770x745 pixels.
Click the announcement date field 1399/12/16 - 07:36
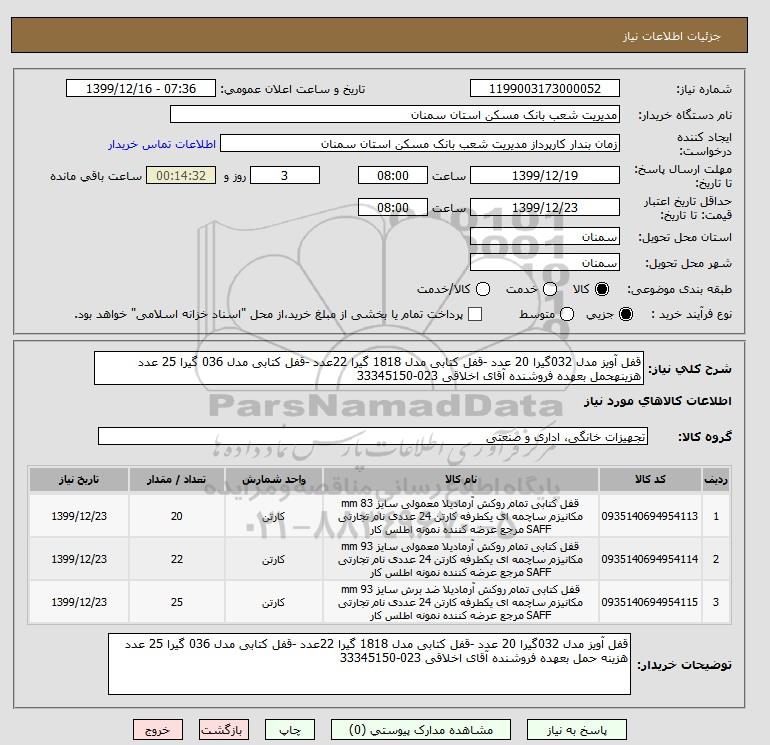point(140,89)
